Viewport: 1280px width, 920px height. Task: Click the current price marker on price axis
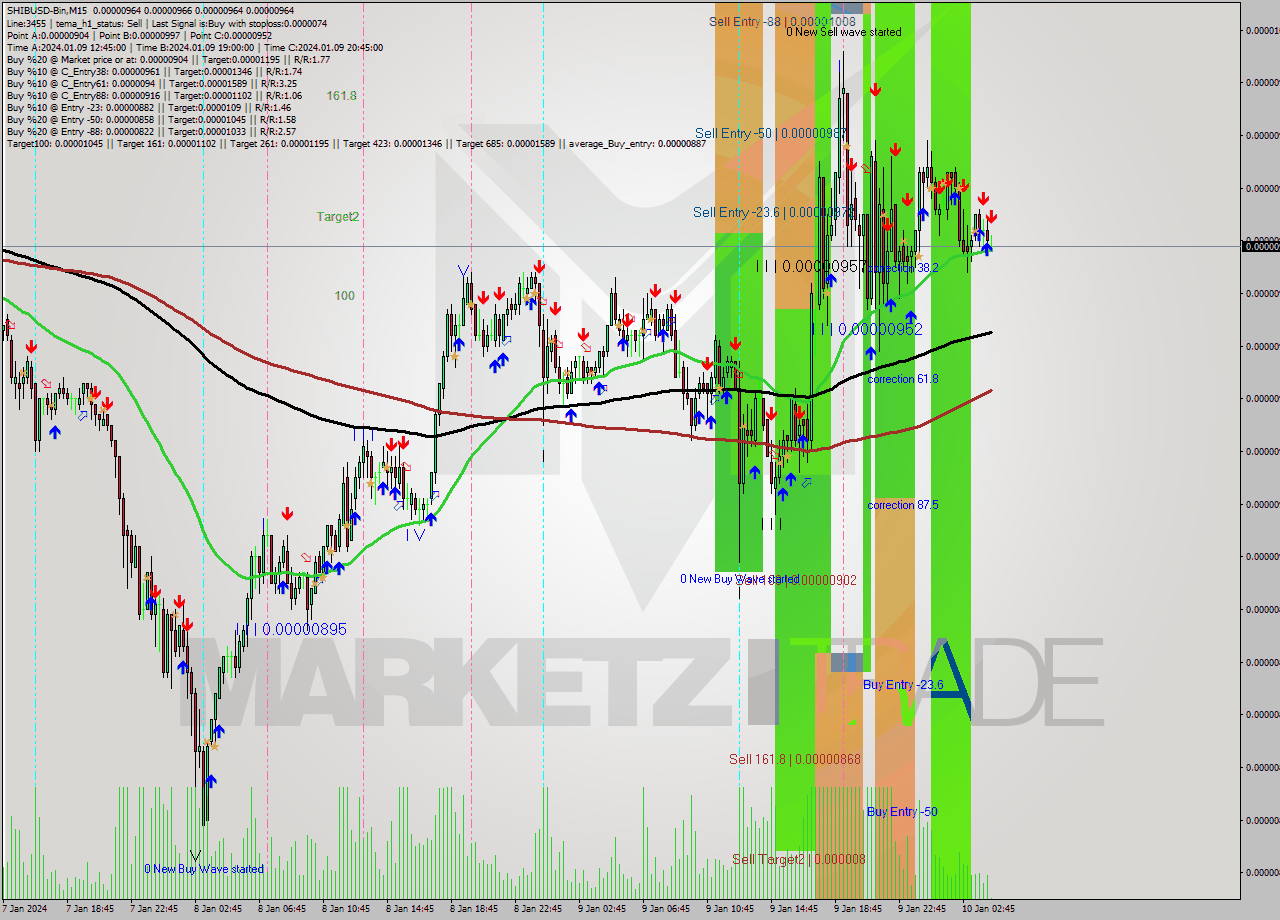click(x=1261, y=246)
